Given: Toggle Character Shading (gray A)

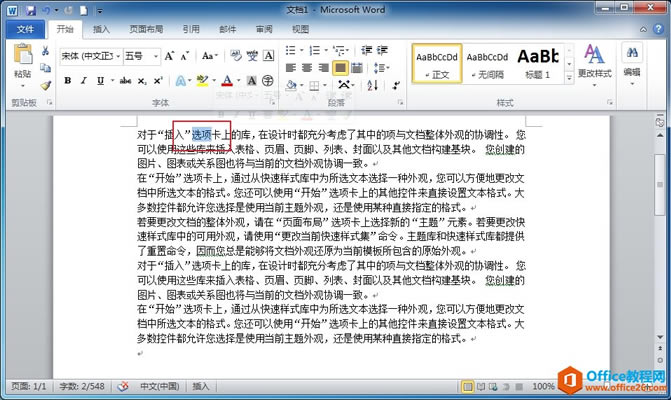Looking at the screenshot, I should (252, 80).
